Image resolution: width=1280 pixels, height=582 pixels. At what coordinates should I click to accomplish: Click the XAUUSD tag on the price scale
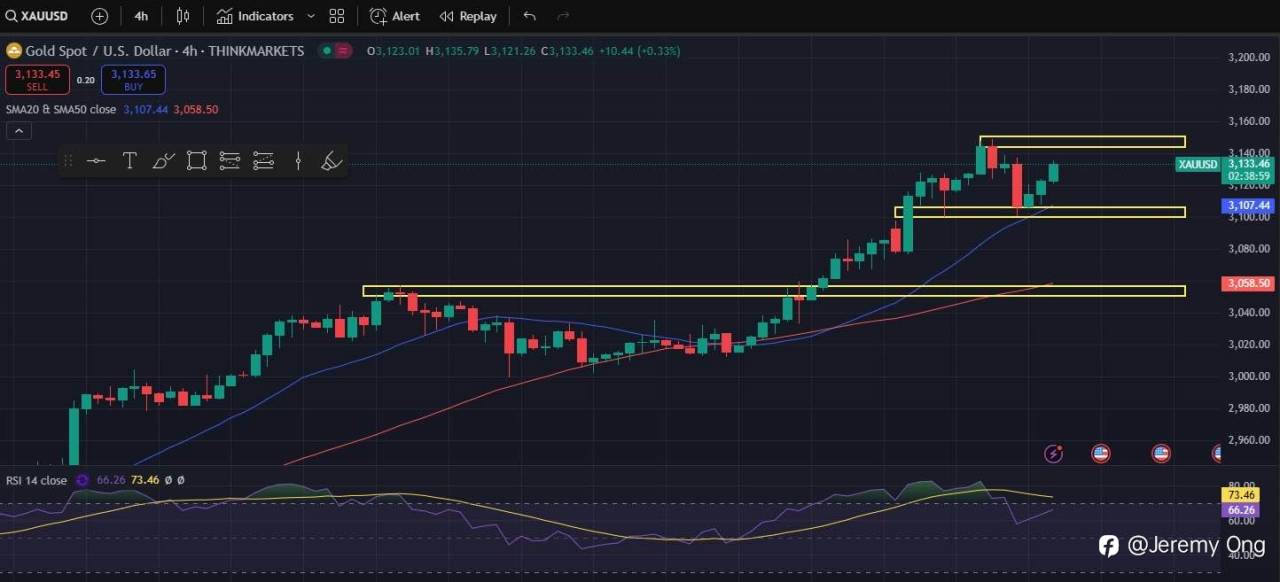point(1198,164)
